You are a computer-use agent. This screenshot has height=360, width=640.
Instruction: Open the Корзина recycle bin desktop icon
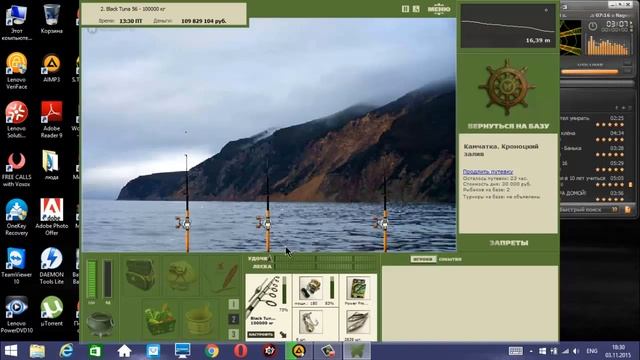pos(51,19)
